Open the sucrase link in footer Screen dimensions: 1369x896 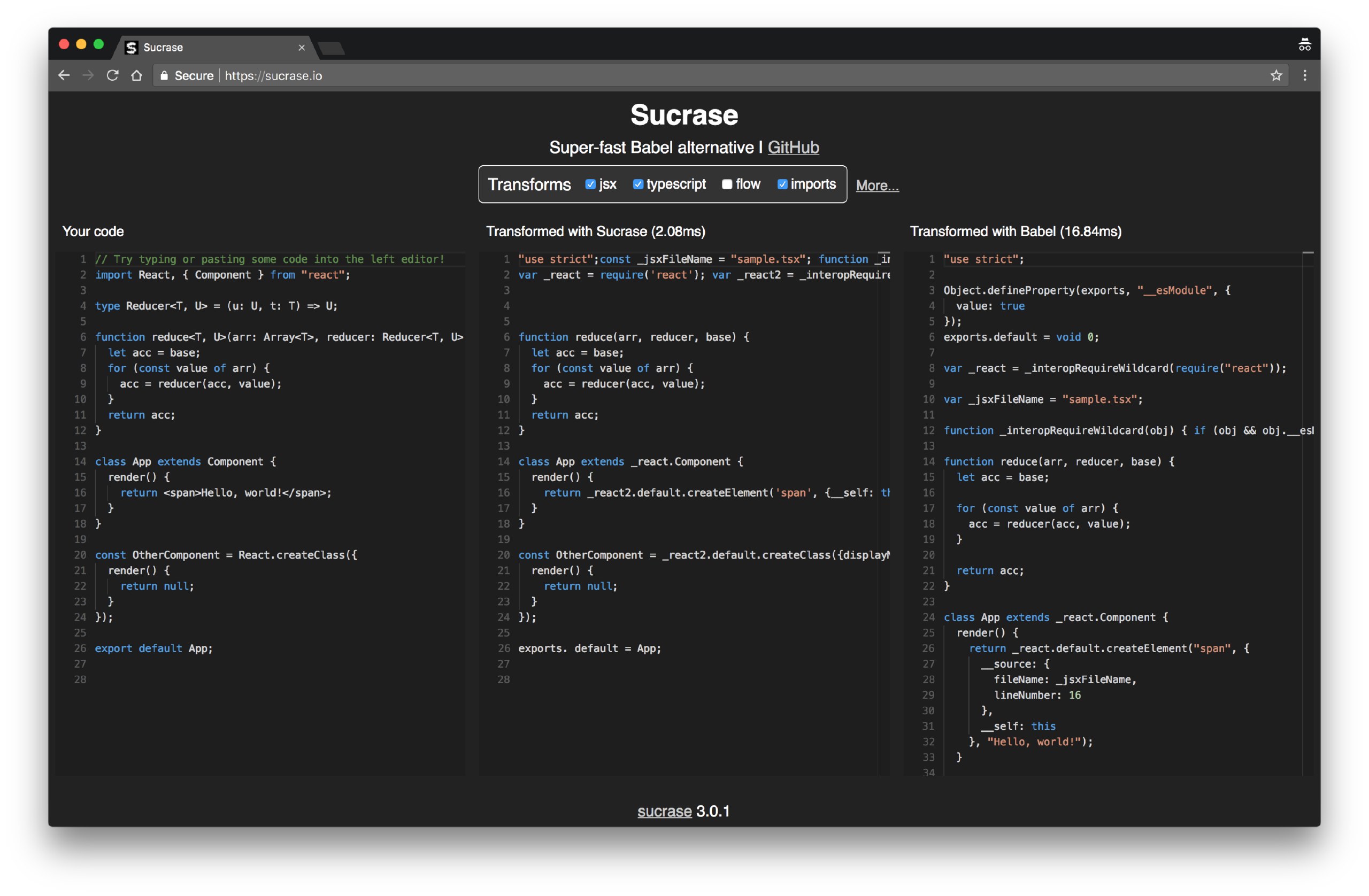(x=664, y=811)
